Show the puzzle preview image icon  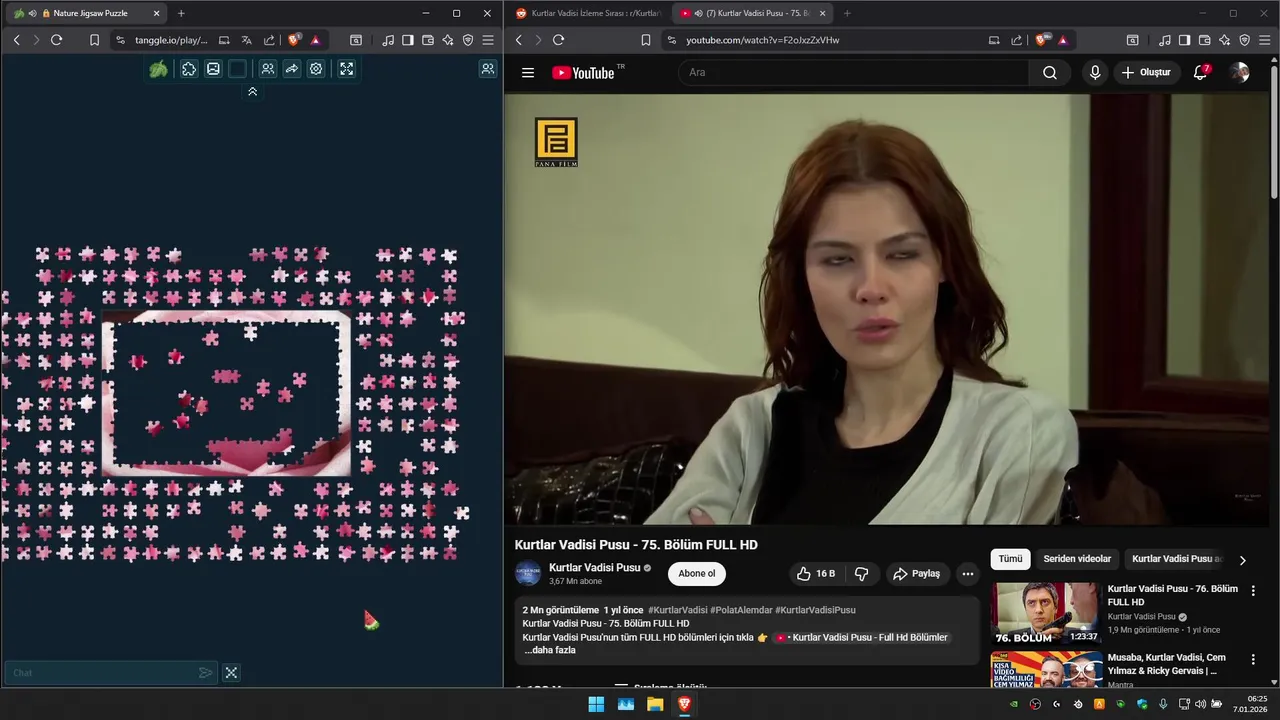tap(213, 69)
